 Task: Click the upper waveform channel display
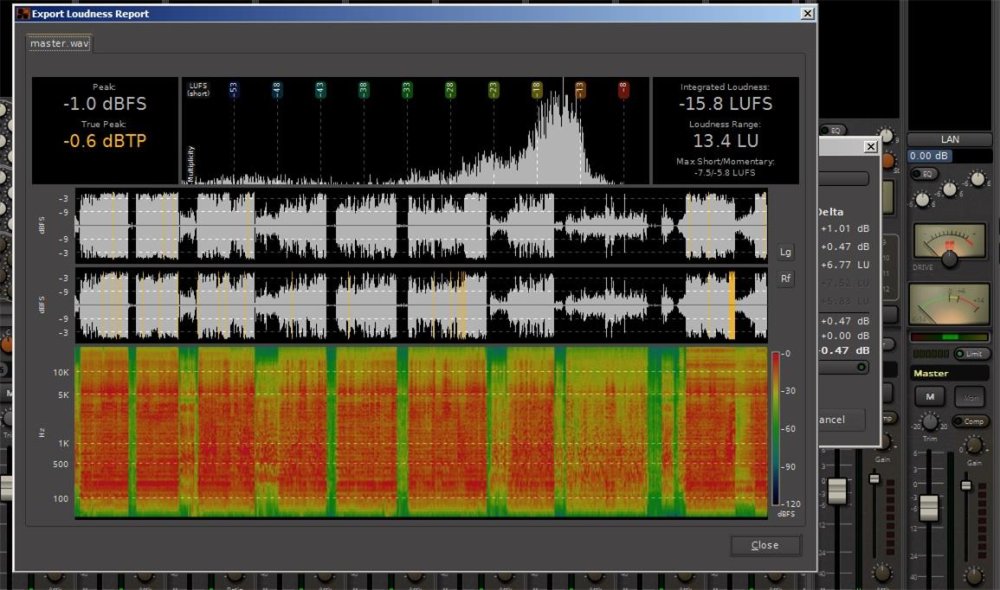click(421, 226)
